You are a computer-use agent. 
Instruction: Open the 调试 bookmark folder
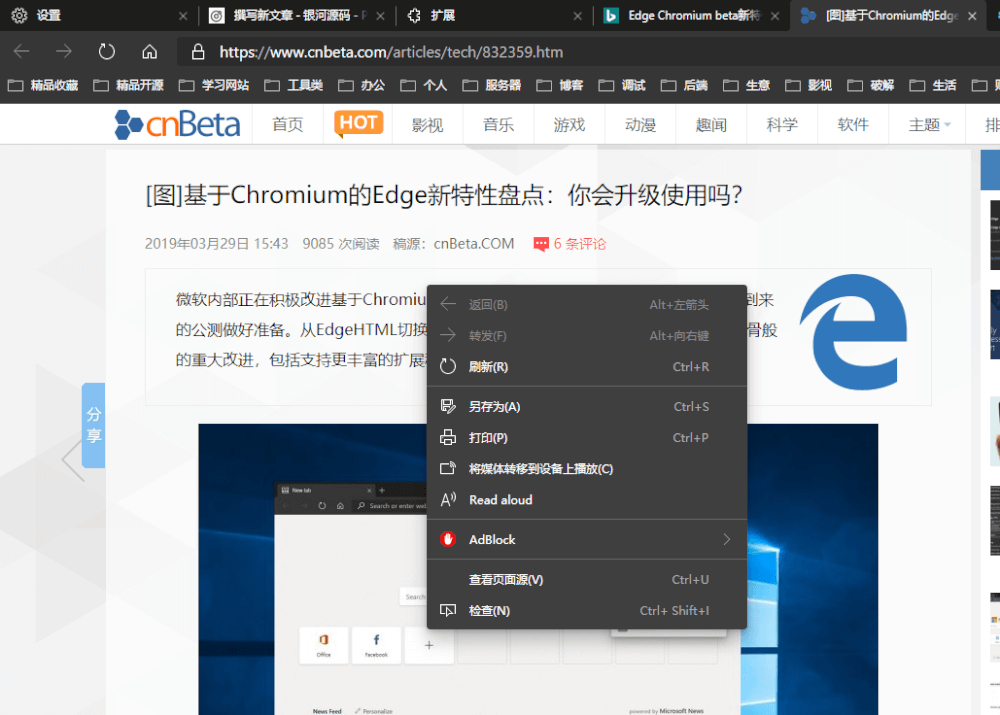[x=622, y=85]
